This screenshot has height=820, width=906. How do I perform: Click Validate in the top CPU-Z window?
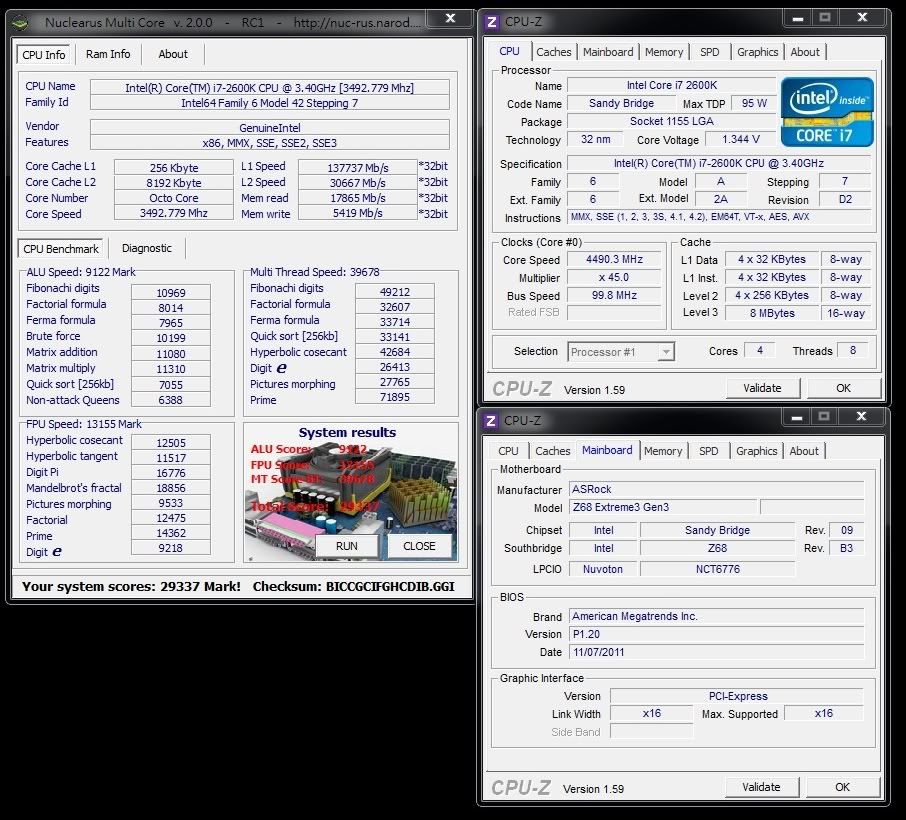(762, 388)
